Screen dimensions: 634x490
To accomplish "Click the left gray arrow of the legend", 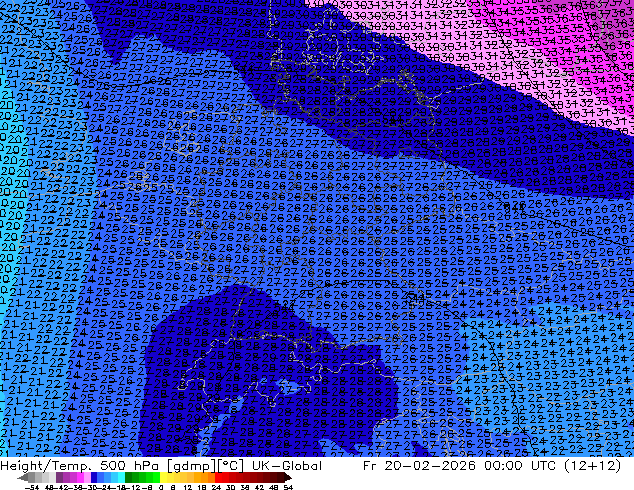I will point(23,477).
